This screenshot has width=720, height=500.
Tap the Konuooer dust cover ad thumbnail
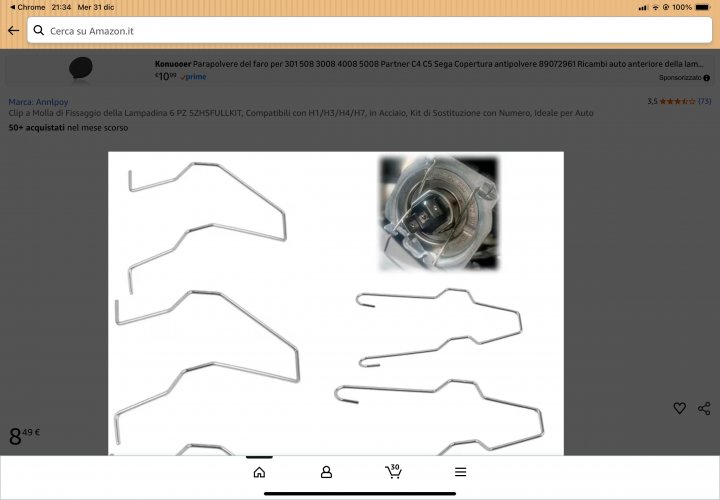pos(81,68)
